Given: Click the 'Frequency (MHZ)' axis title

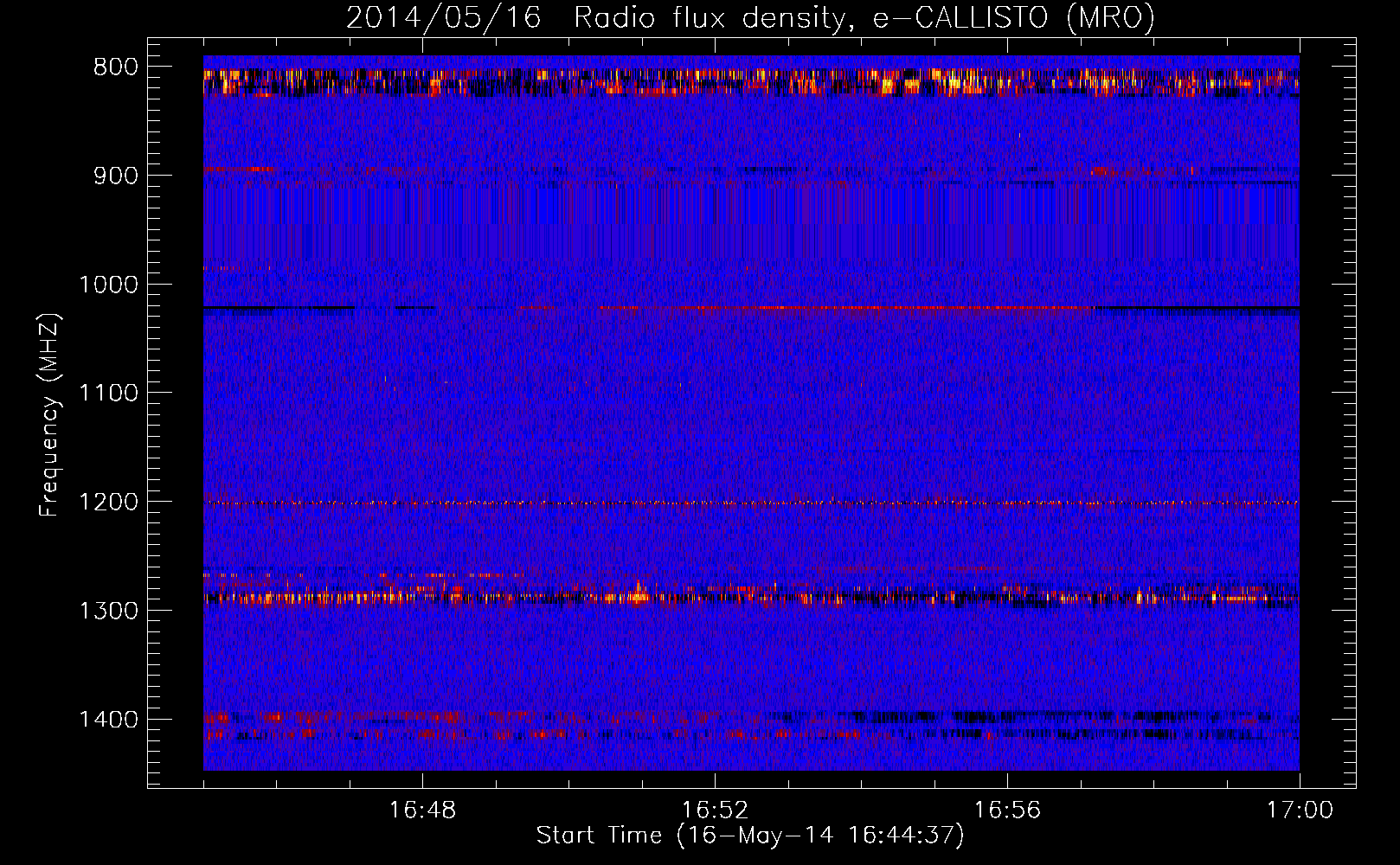Looking at the screenshot, I should click(x=50, y=414).
